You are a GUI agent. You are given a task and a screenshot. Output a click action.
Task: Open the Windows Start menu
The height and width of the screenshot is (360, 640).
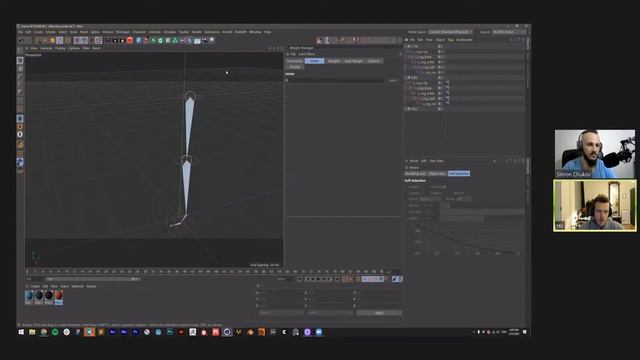pos(21,332)
